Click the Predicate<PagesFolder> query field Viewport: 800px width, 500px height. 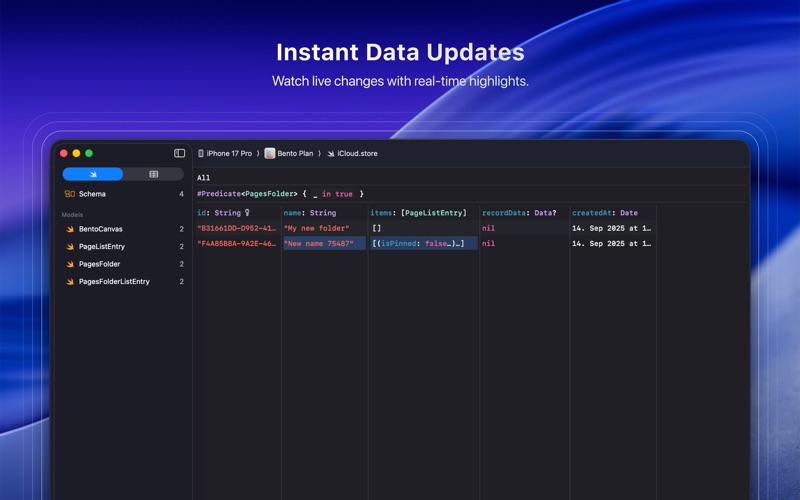pyautogui.click(x=281, y=194)
